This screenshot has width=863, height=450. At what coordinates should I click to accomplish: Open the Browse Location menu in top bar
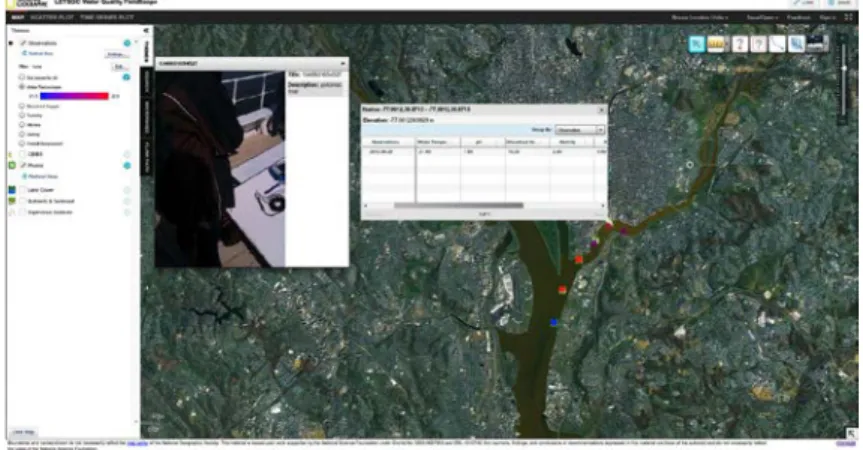[x=699, y=18]
